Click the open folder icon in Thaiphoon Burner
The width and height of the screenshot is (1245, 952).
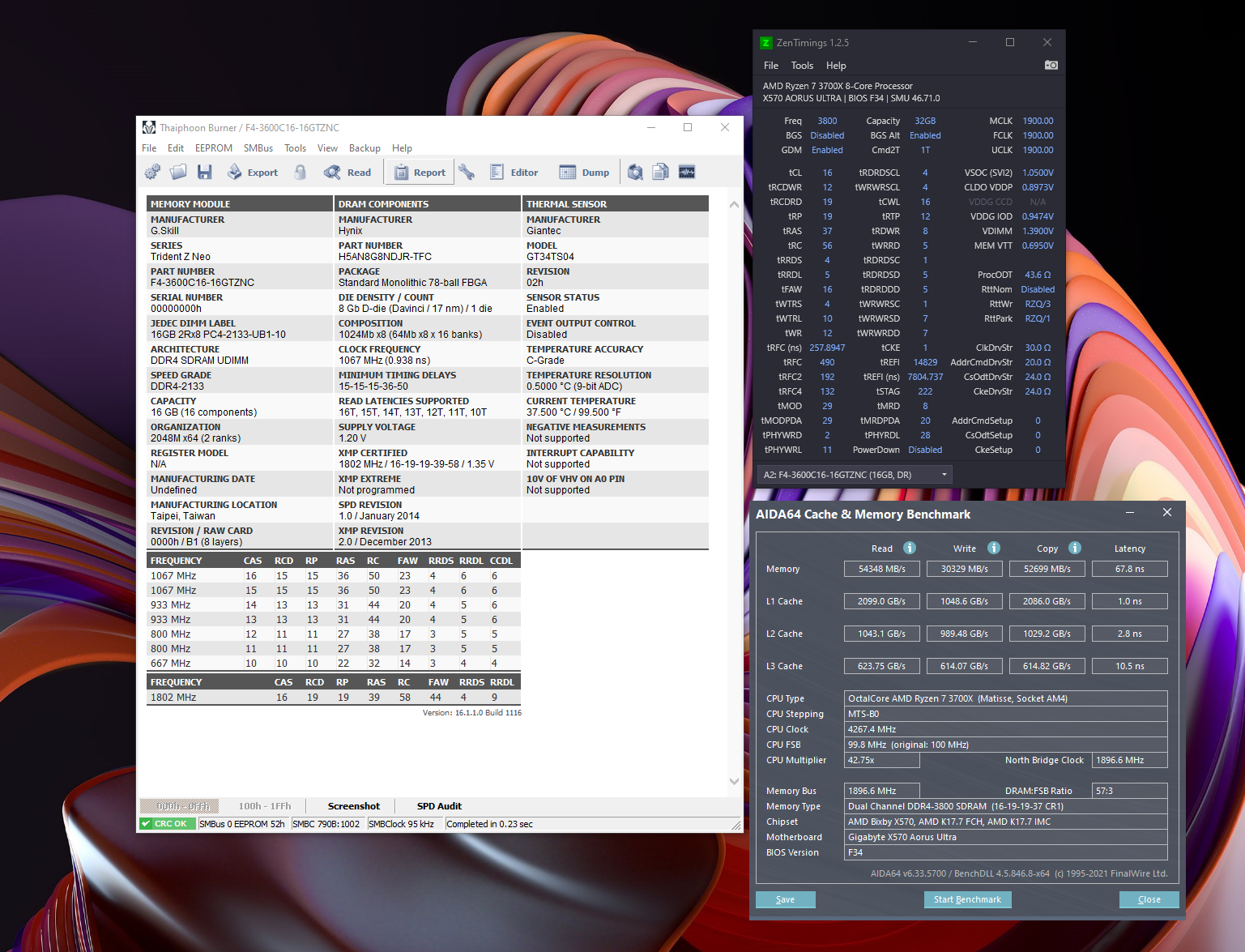tap(178, 172)
